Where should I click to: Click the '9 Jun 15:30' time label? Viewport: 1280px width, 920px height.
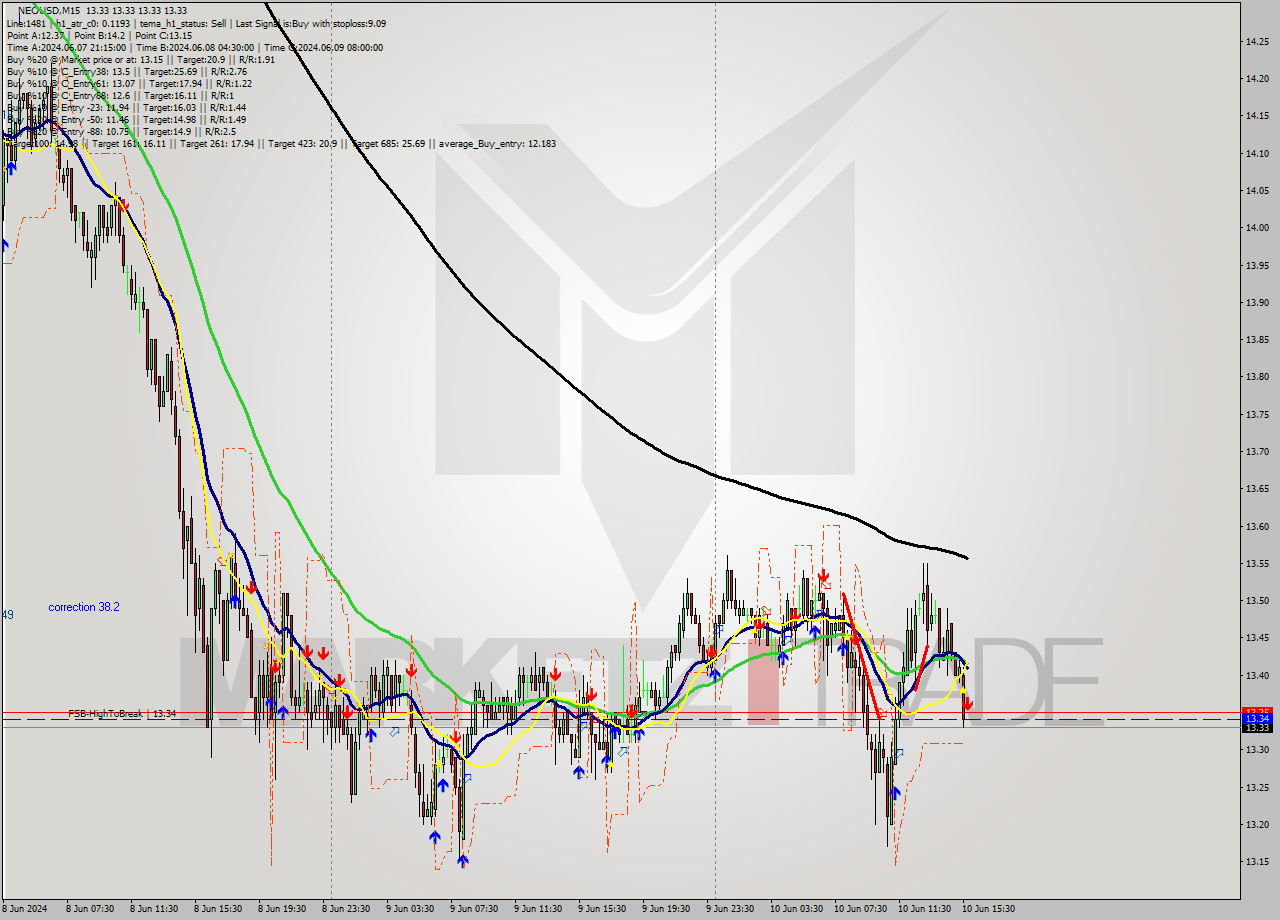[x=603, y=909]
